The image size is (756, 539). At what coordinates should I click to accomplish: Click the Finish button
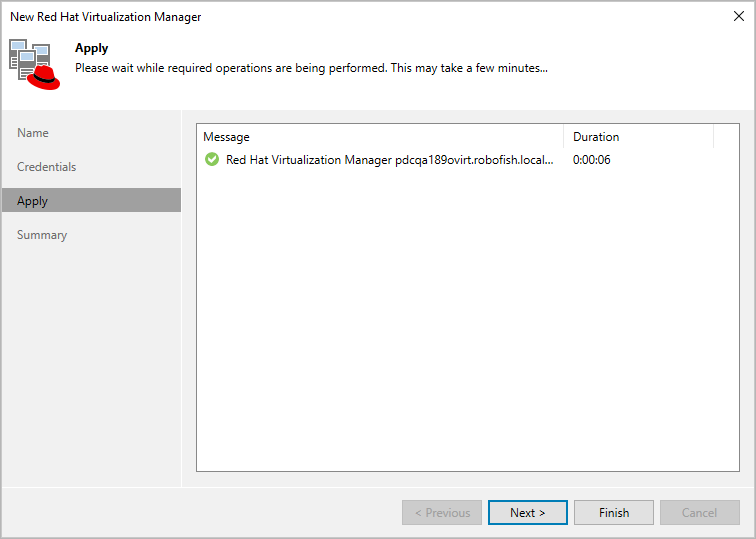(x=614, y=513)
